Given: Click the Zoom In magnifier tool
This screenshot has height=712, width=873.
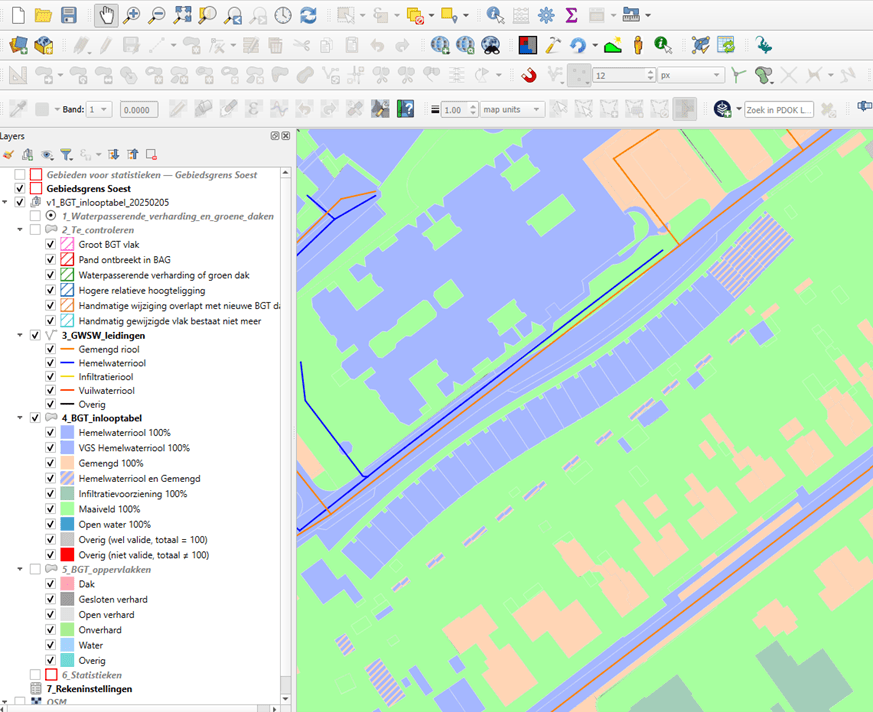Looking at the screenshot, I should click(x=131, y=15).
